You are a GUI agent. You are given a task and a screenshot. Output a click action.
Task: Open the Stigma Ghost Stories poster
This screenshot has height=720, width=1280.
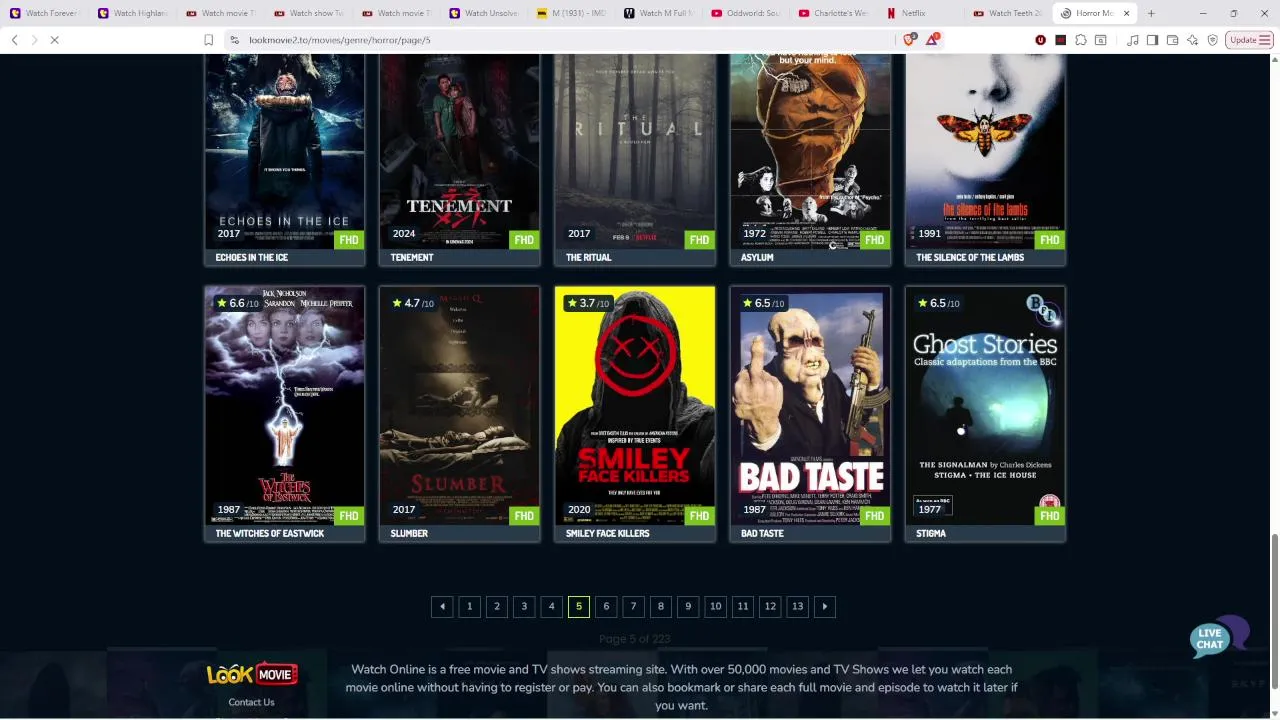[x=985, y=406]
